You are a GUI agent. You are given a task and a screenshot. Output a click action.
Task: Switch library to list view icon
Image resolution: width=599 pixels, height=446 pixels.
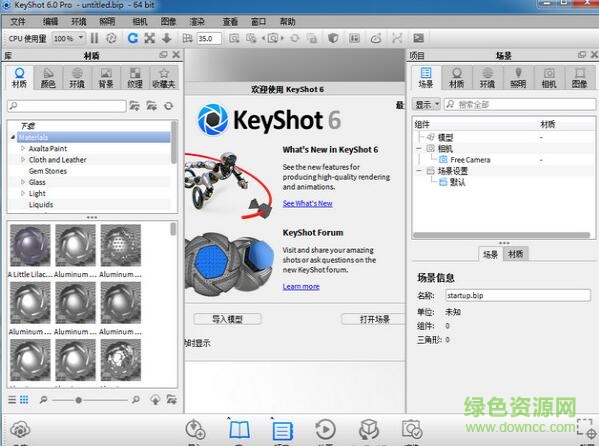click(12, 400)
